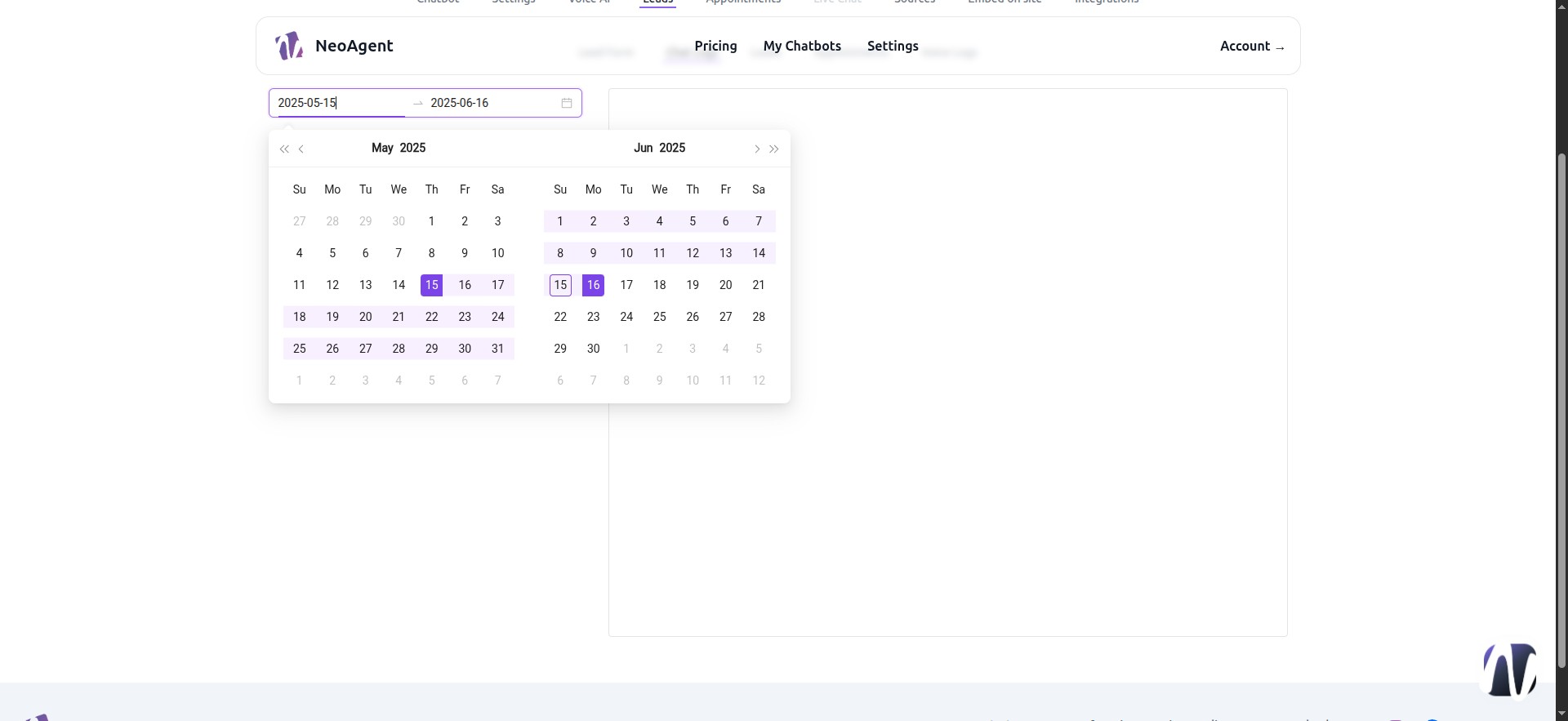Click the NeoAgent brand name
Image resolution: width=1568 pixels, height=721 pixels.
pyautogui.click(x=354, y=46)
